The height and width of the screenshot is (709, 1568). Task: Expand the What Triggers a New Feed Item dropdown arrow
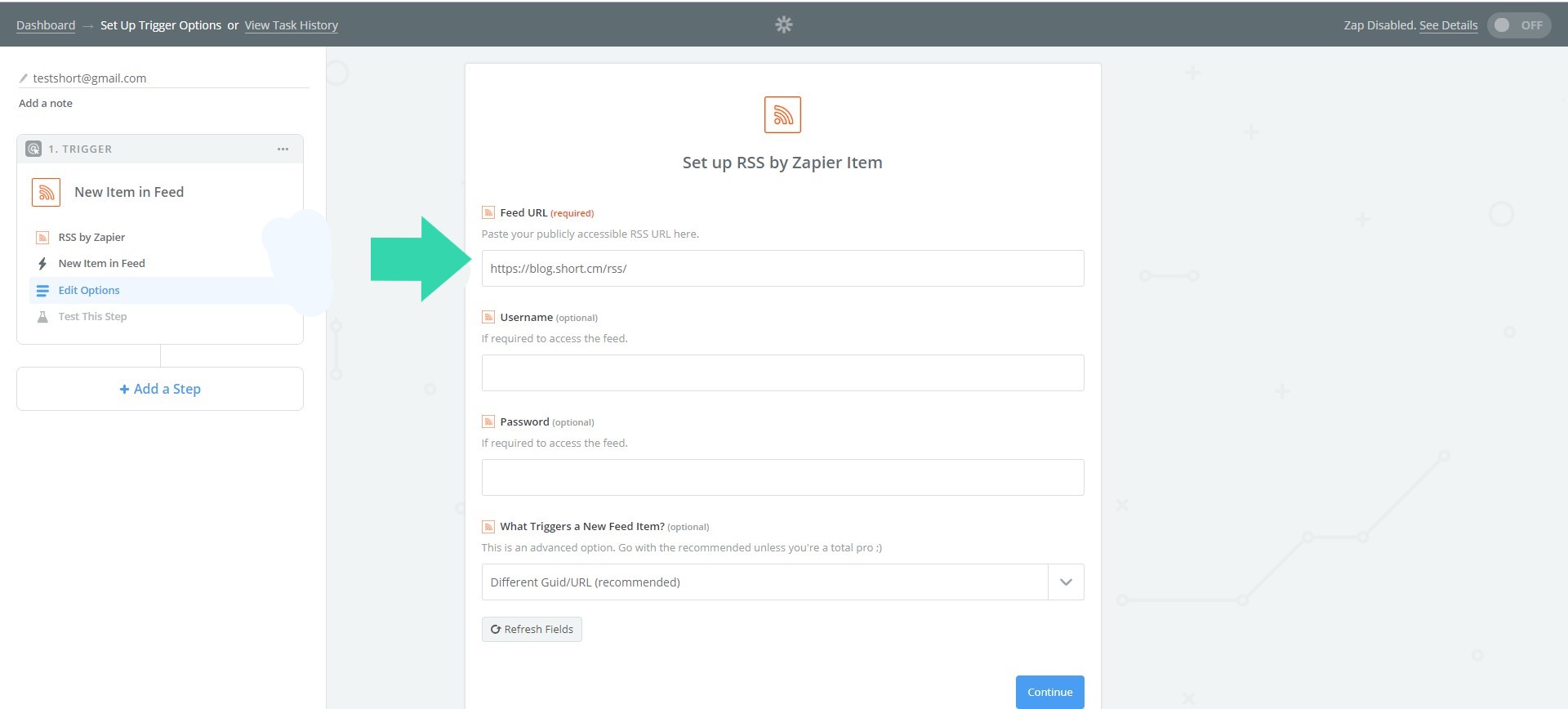point(1065,582)
